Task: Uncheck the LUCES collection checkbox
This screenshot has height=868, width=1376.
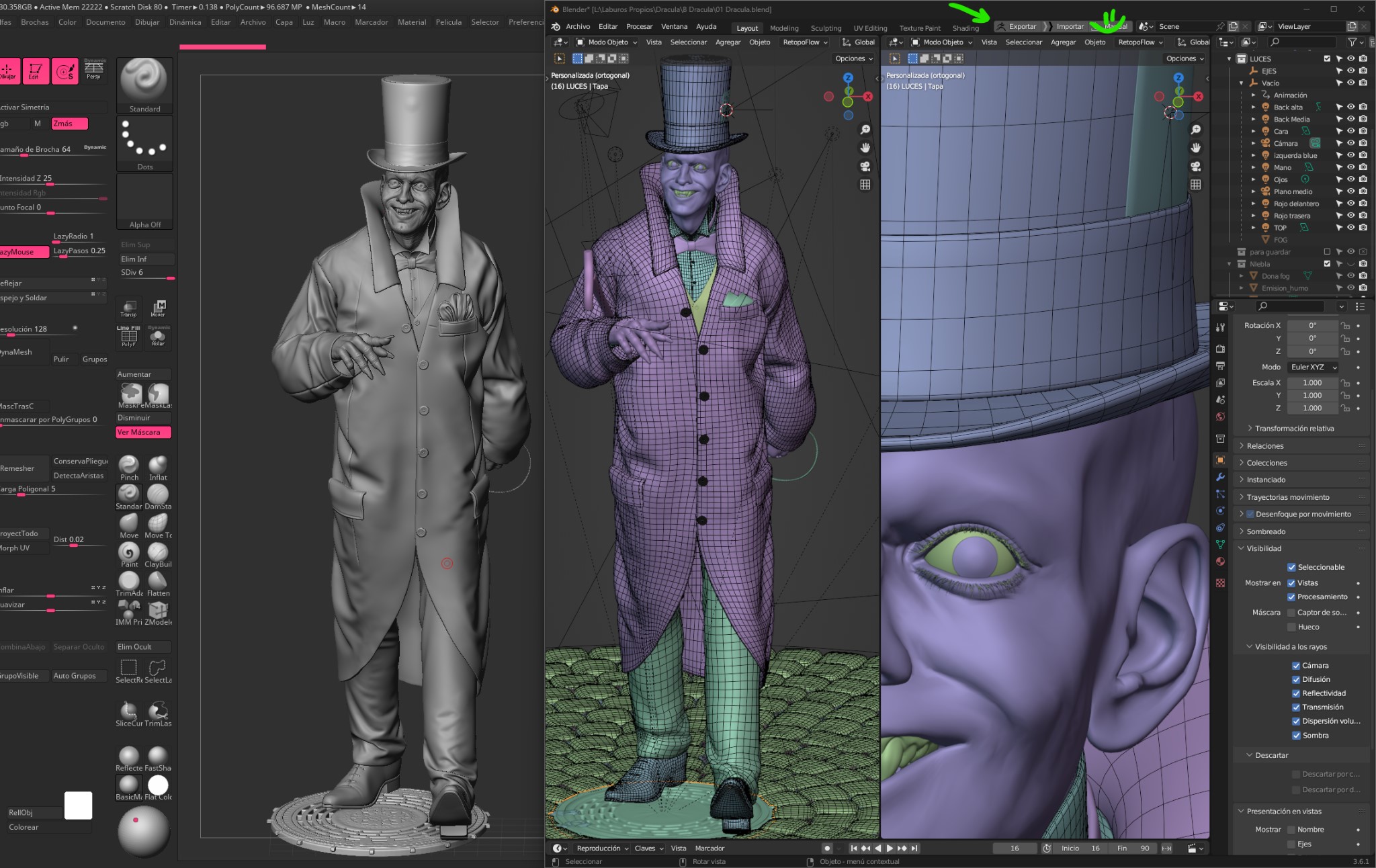Action: (1327, 58)
